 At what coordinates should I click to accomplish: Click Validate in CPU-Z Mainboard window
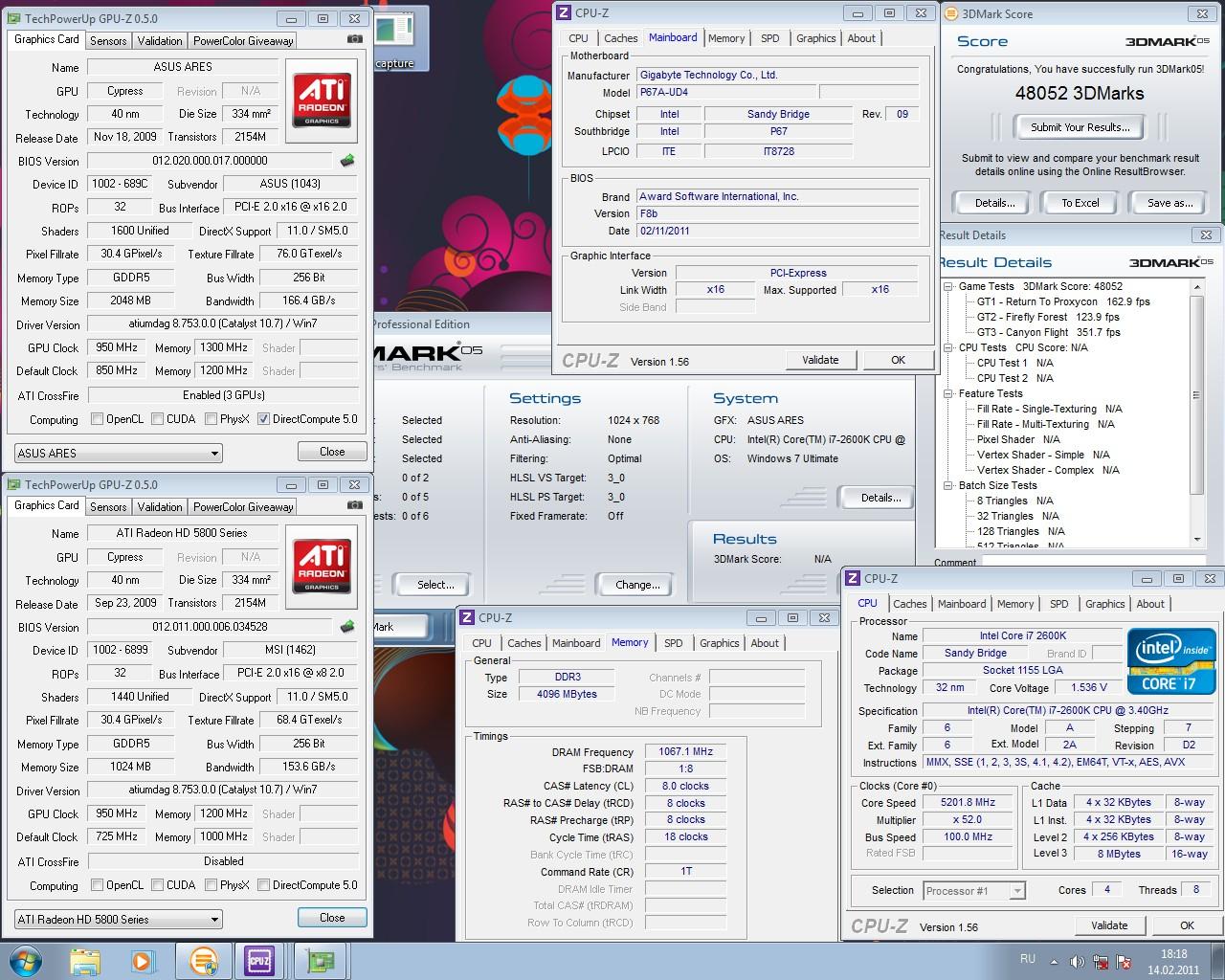820,360
